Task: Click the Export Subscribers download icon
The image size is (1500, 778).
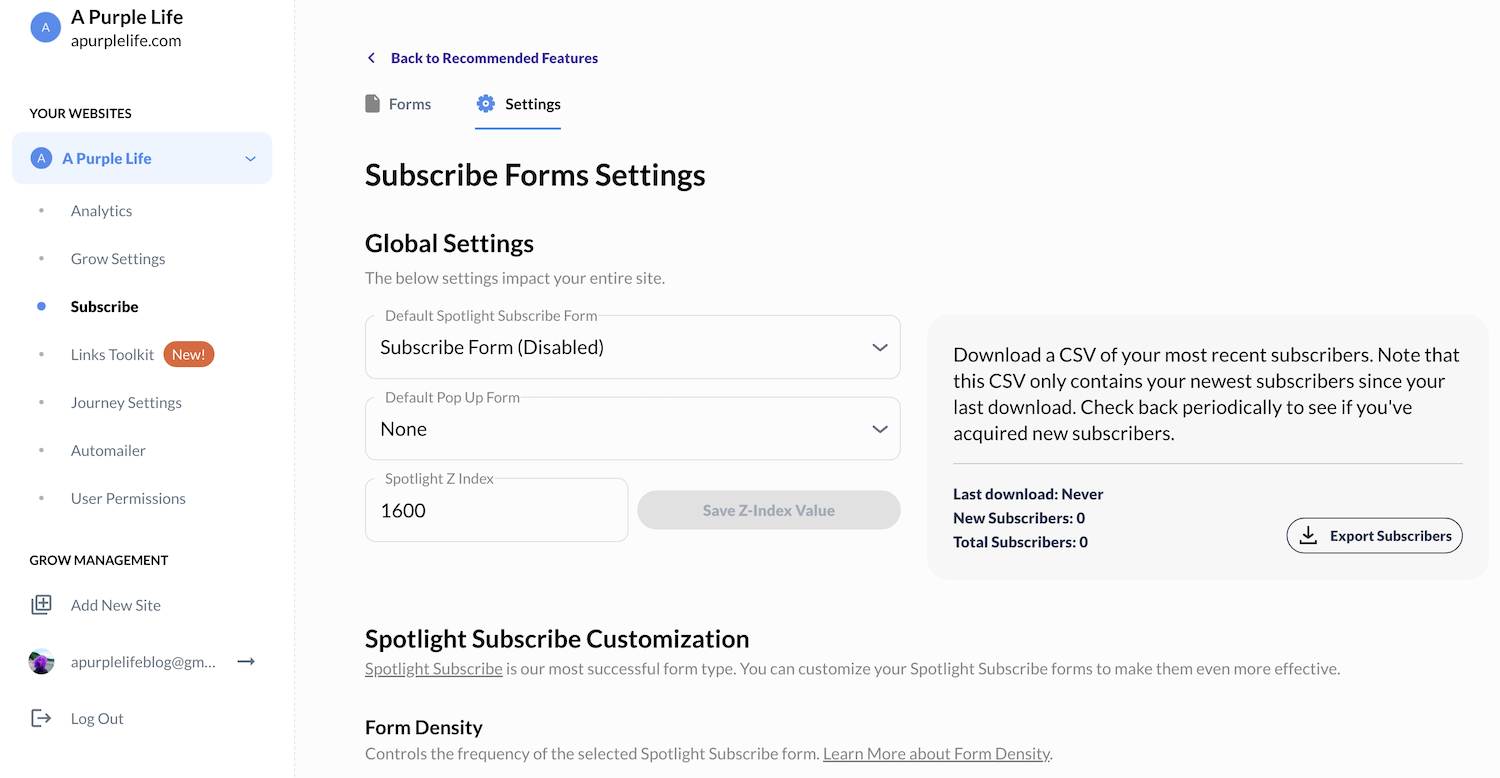Action: click(1308, 536)
